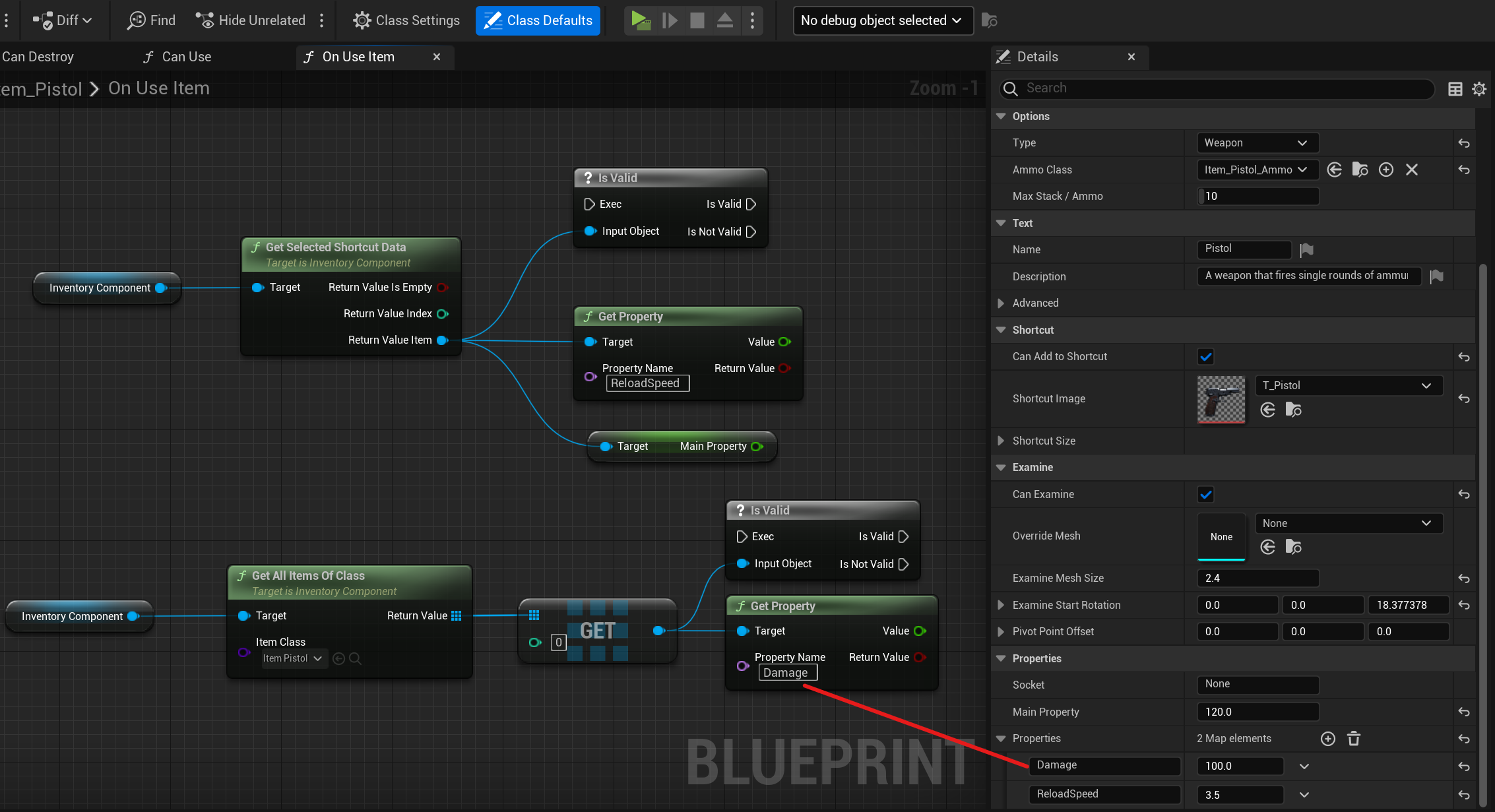The image size is (1495, 812).
Task: Click the Play simulation button
Action: point(640,20)
